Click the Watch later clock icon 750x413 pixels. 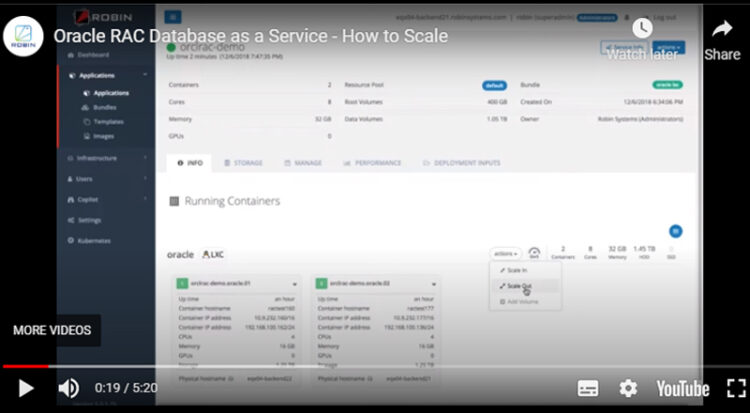[x=642, y=28]
